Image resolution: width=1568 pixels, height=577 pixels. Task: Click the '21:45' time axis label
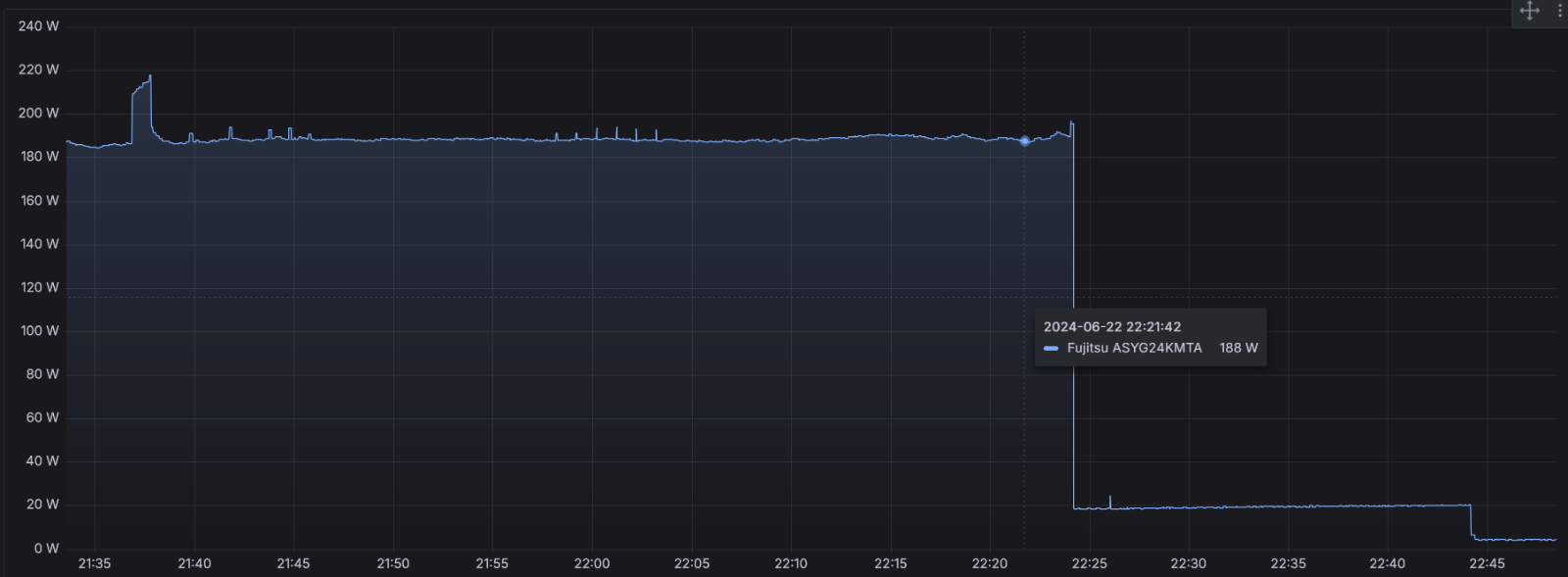point(293,563)
